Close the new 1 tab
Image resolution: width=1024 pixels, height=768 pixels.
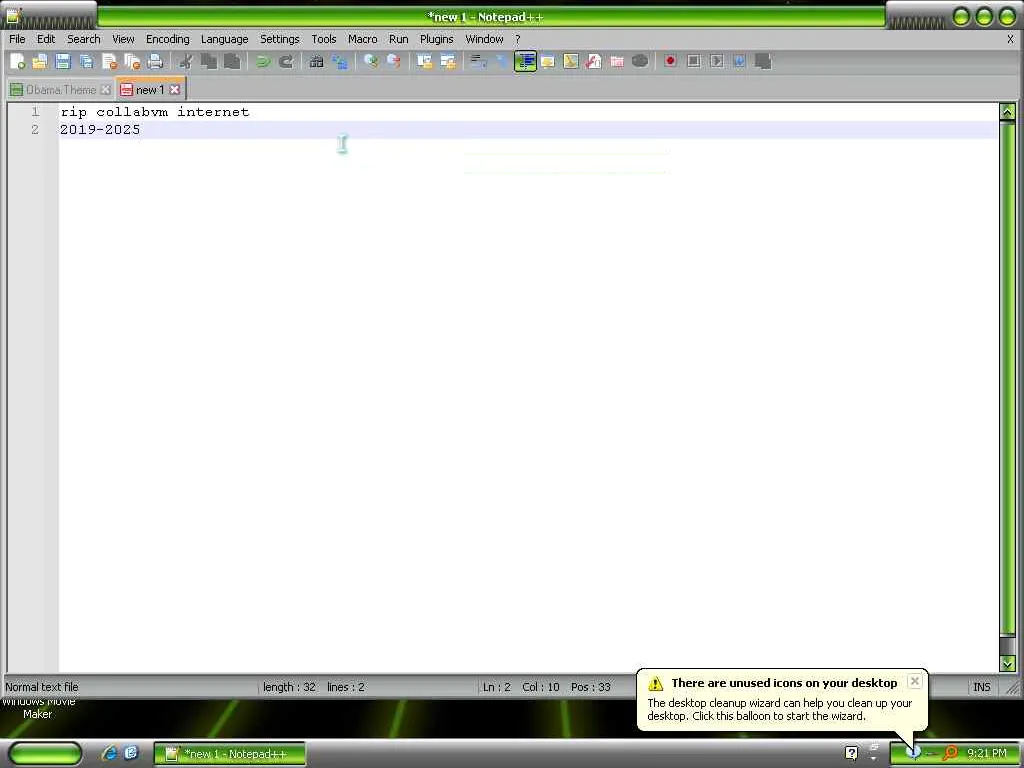pyautogui.click(x=174, y=89)
